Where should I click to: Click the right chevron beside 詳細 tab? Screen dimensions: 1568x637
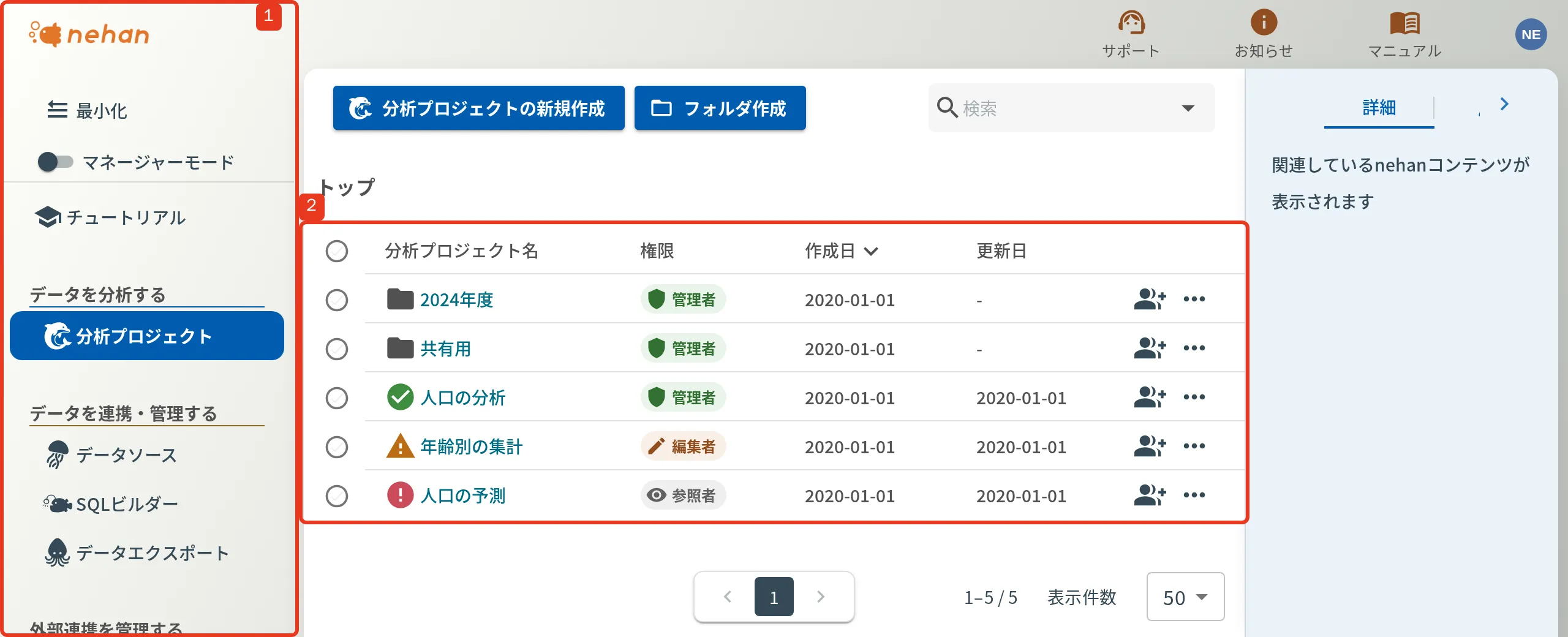(1504, 104)
